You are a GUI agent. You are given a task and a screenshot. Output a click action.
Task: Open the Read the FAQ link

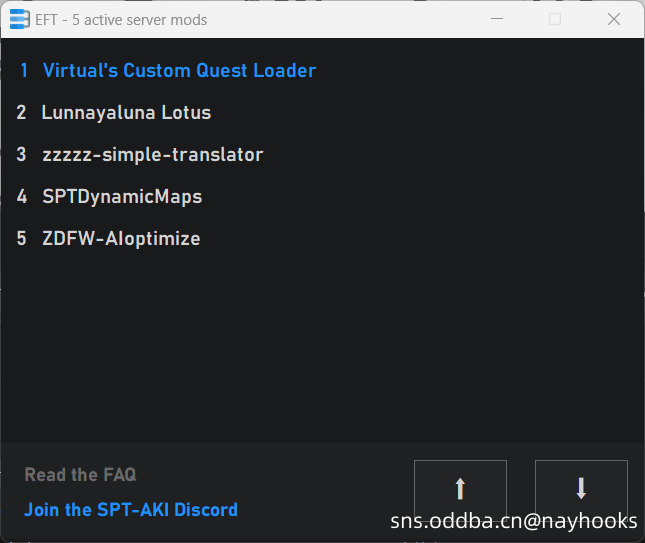80,475
